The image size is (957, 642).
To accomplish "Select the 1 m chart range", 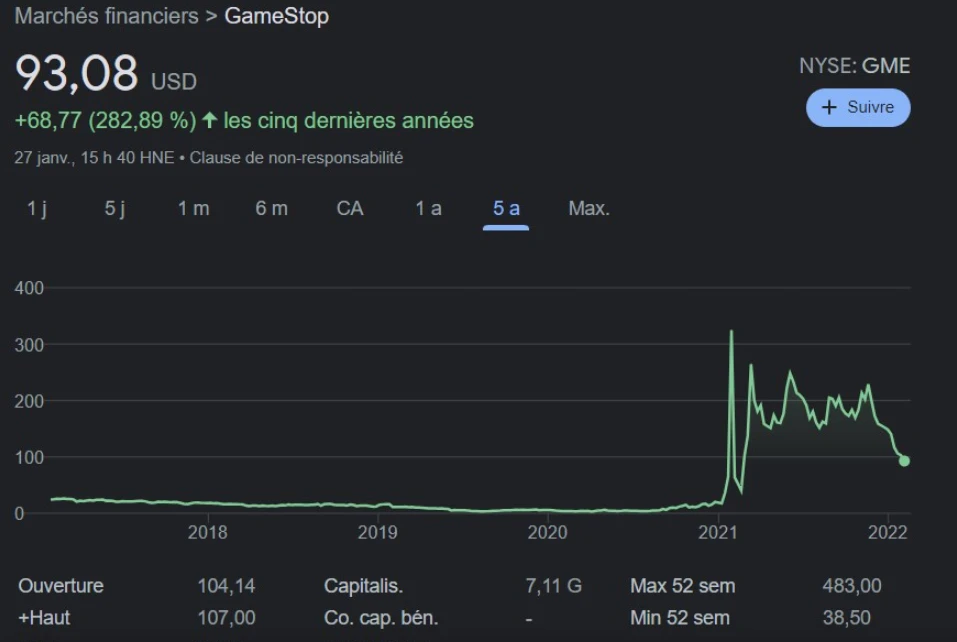I will click(x=193, y=208).
